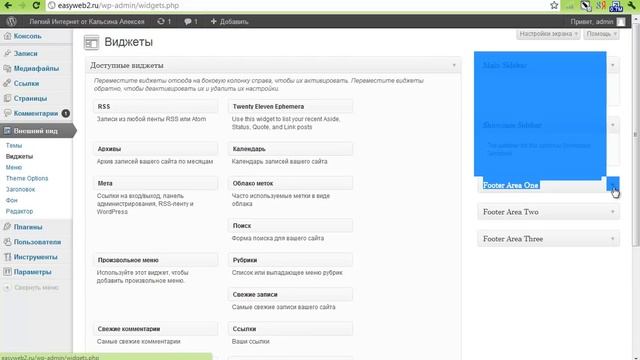This screenshot has height=360, width=640.
Task: Reload the page with refresh icon
Action: (36, 5)
